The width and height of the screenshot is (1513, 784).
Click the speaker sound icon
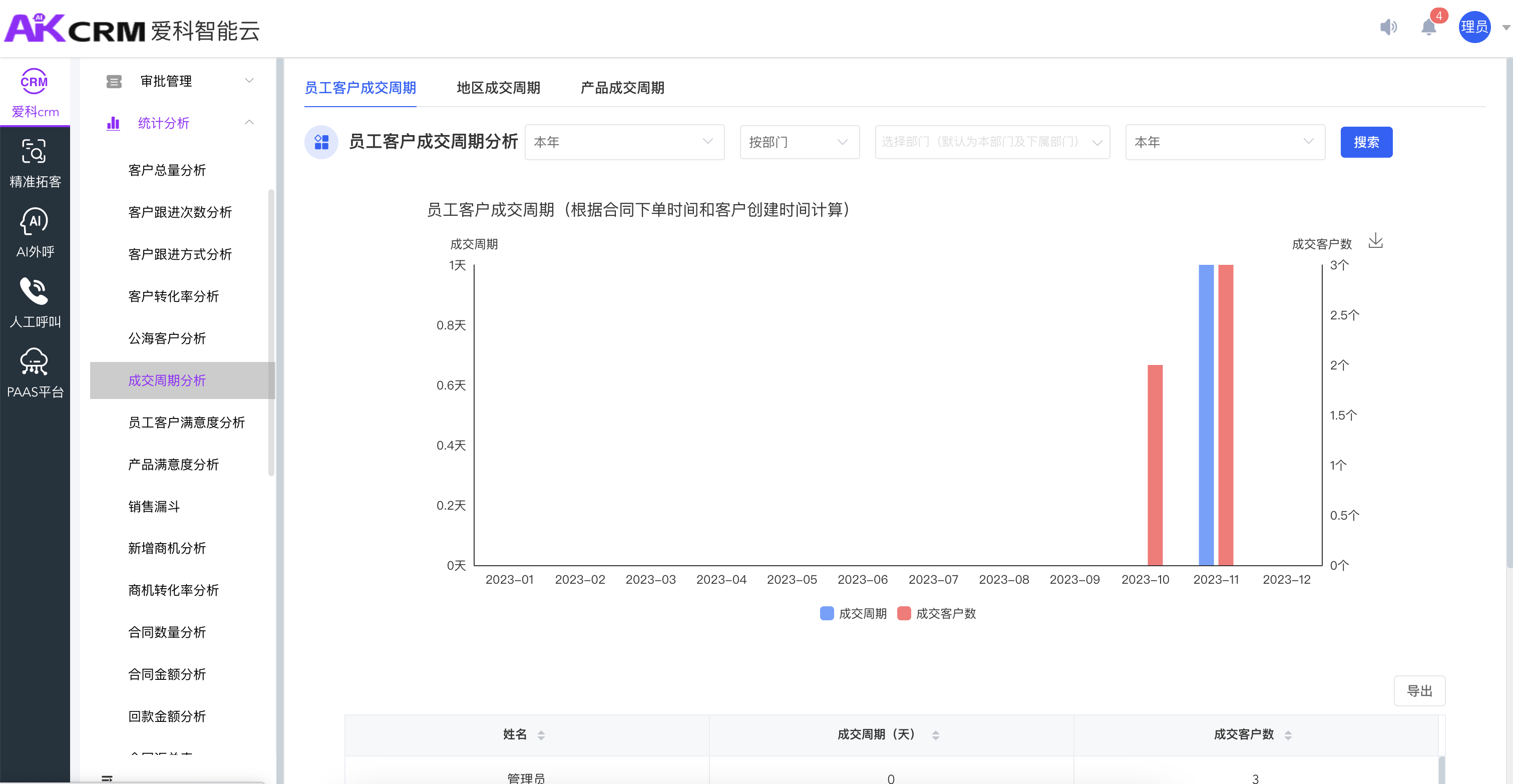tap(1388, 27)
